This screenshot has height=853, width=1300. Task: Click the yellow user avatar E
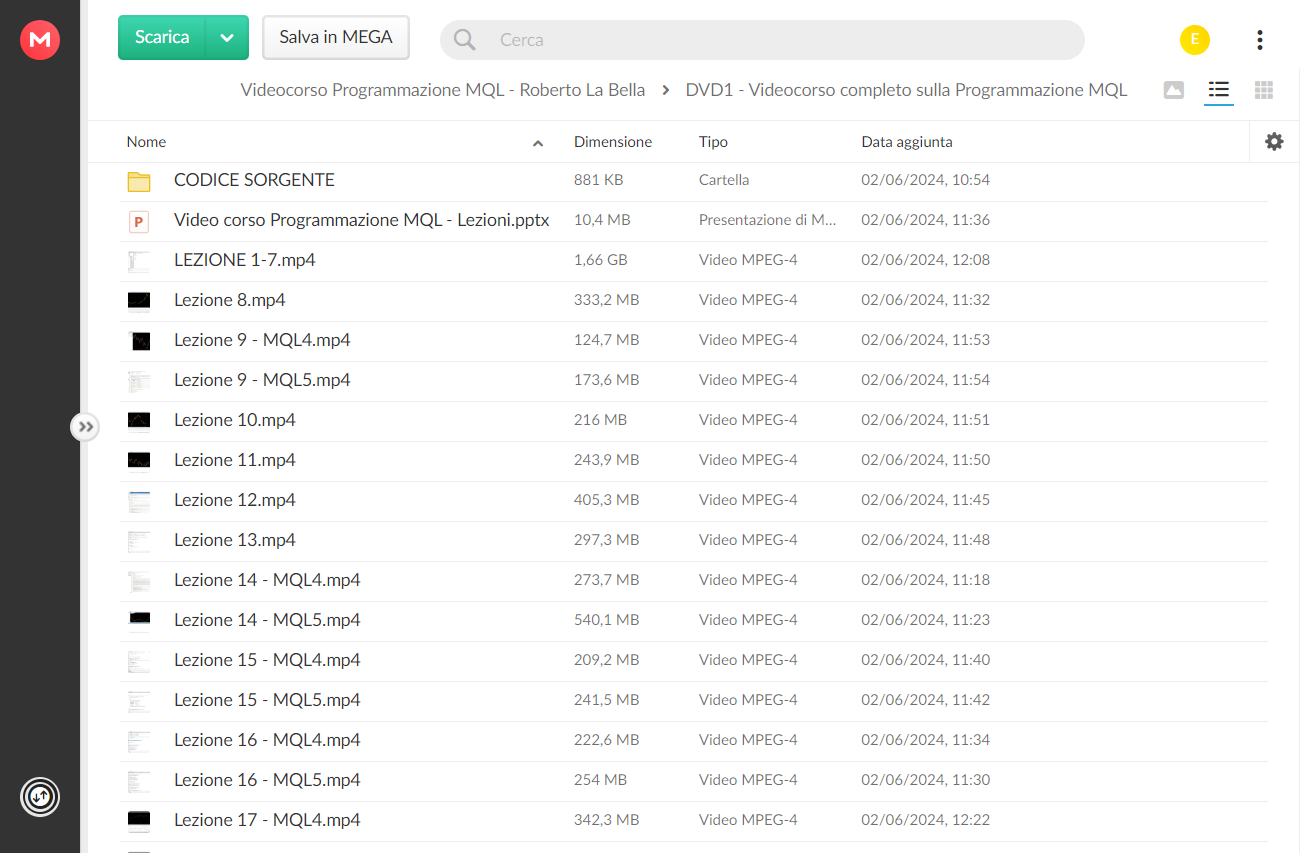coord(1194,40)
